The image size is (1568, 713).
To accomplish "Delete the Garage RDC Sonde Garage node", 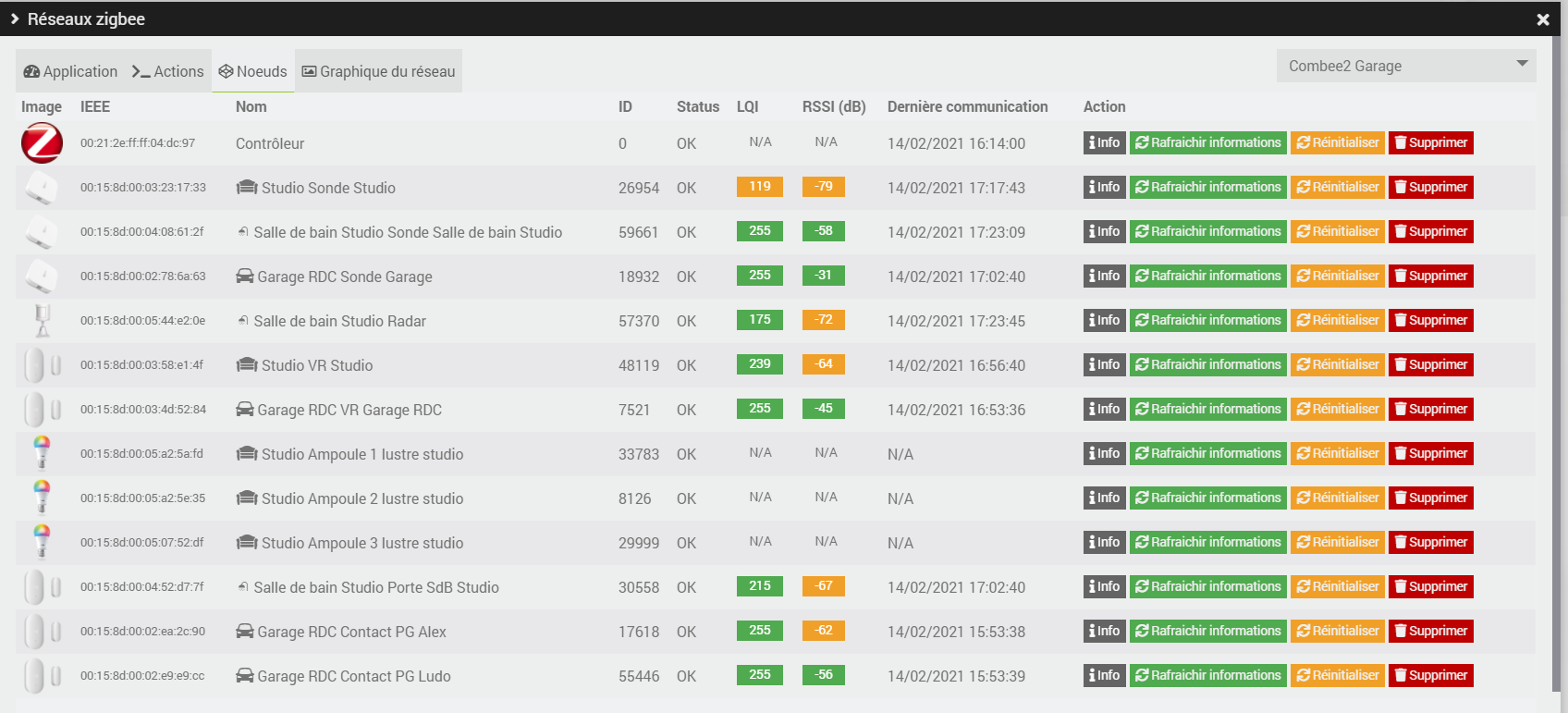I will pyautogui.click(x=1431, y=276).
